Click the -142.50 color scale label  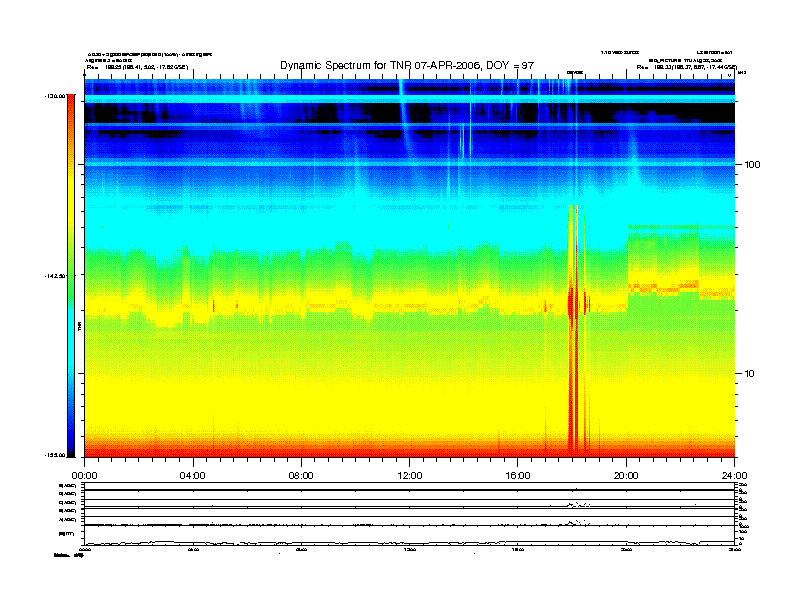(55, 276)
